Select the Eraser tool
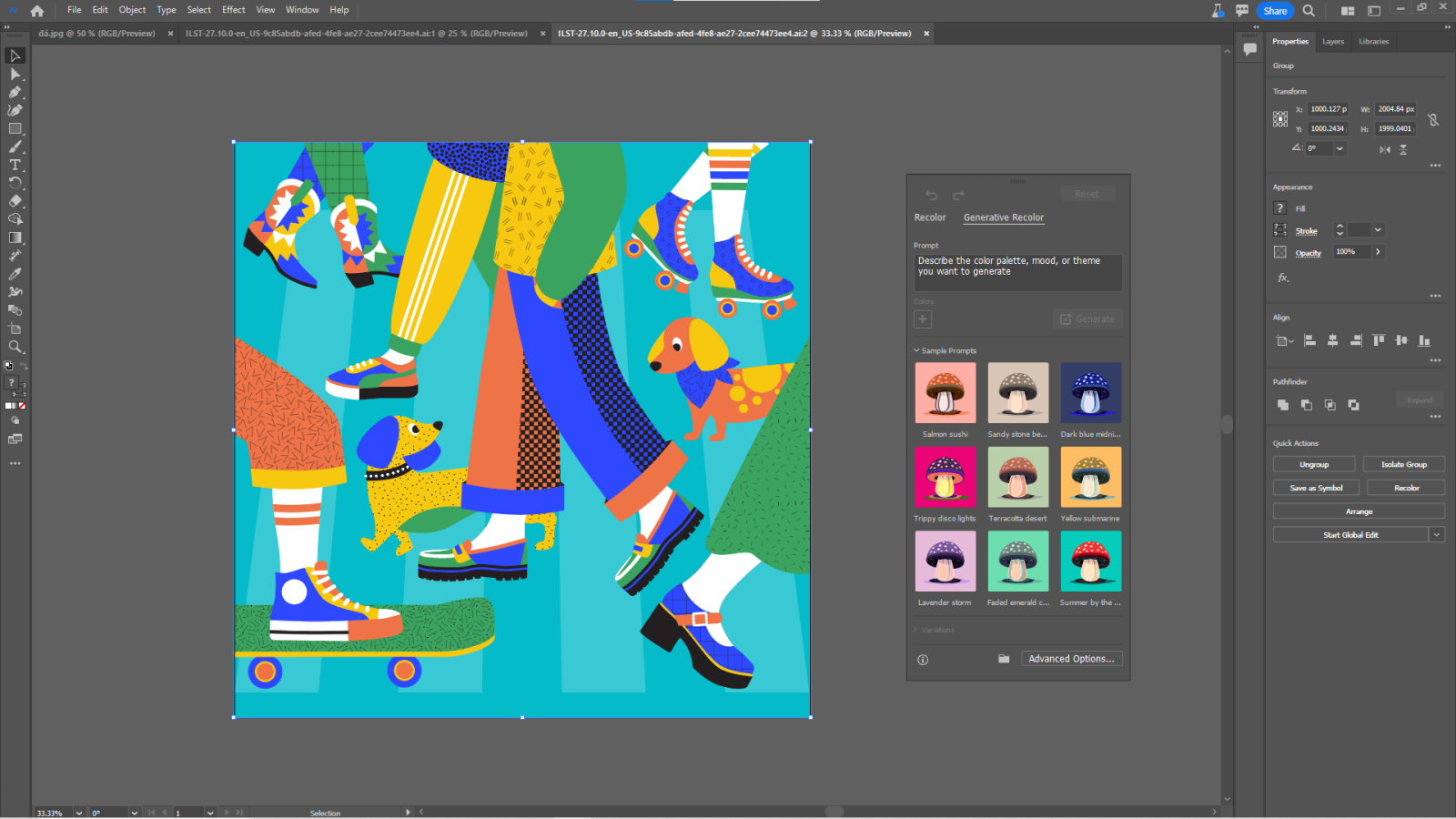The height and width of the screenshot is (819, 1456). [x=15, y=201]
